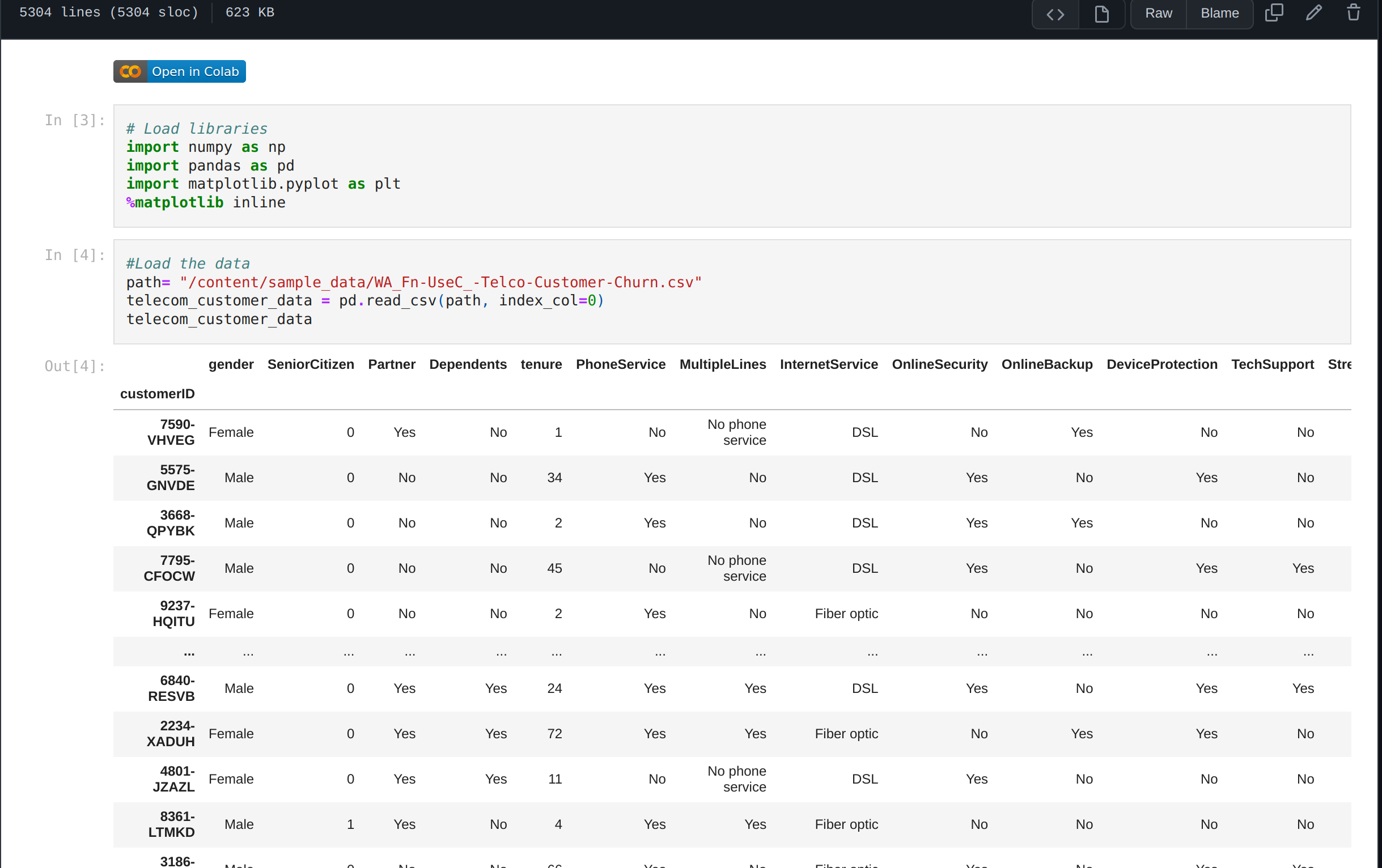Select customer row 3668-QPYBK
The height and width of the screenshot is (868, 1382).
[732, 523]
